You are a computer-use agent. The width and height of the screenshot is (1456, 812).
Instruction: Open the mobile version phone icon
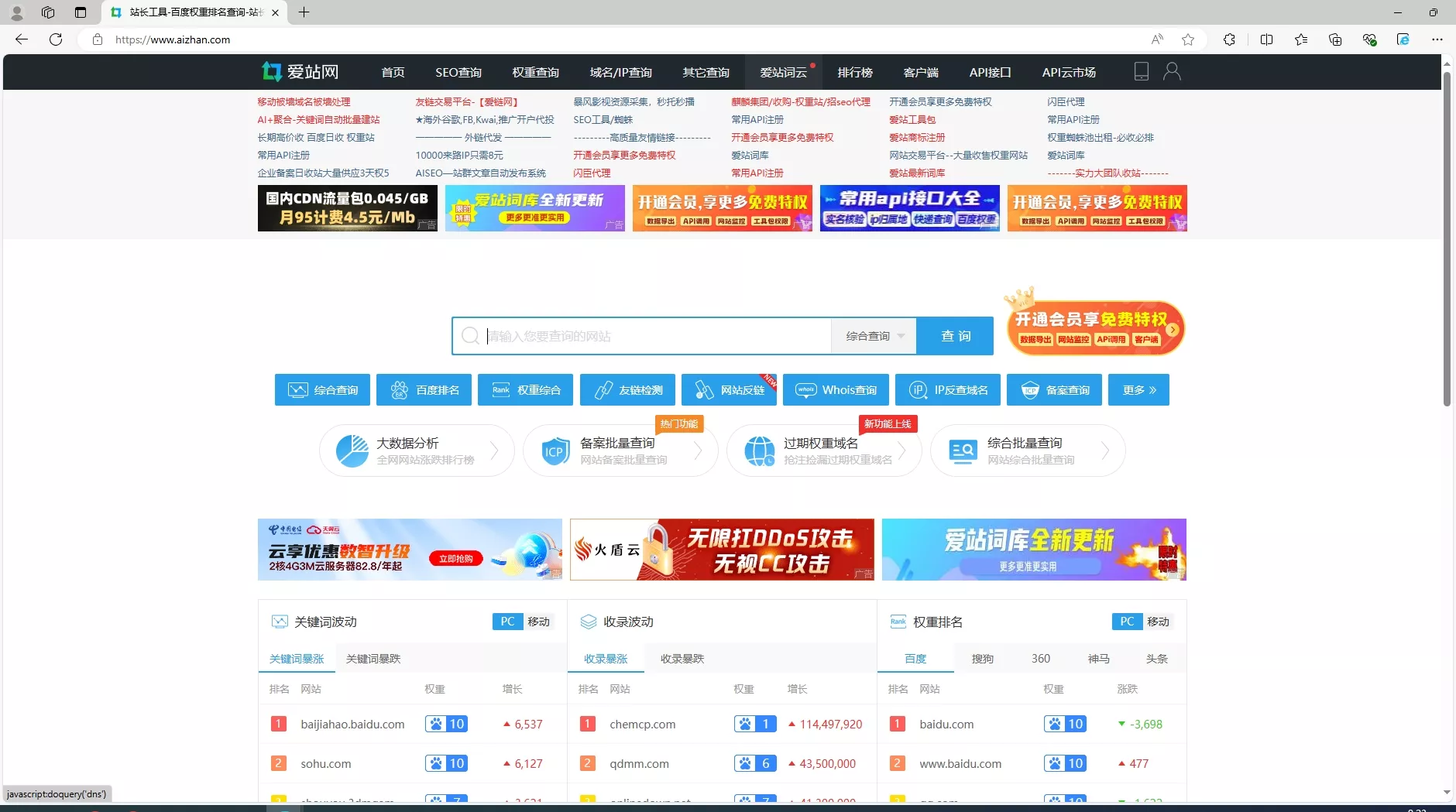[1141, 71]
